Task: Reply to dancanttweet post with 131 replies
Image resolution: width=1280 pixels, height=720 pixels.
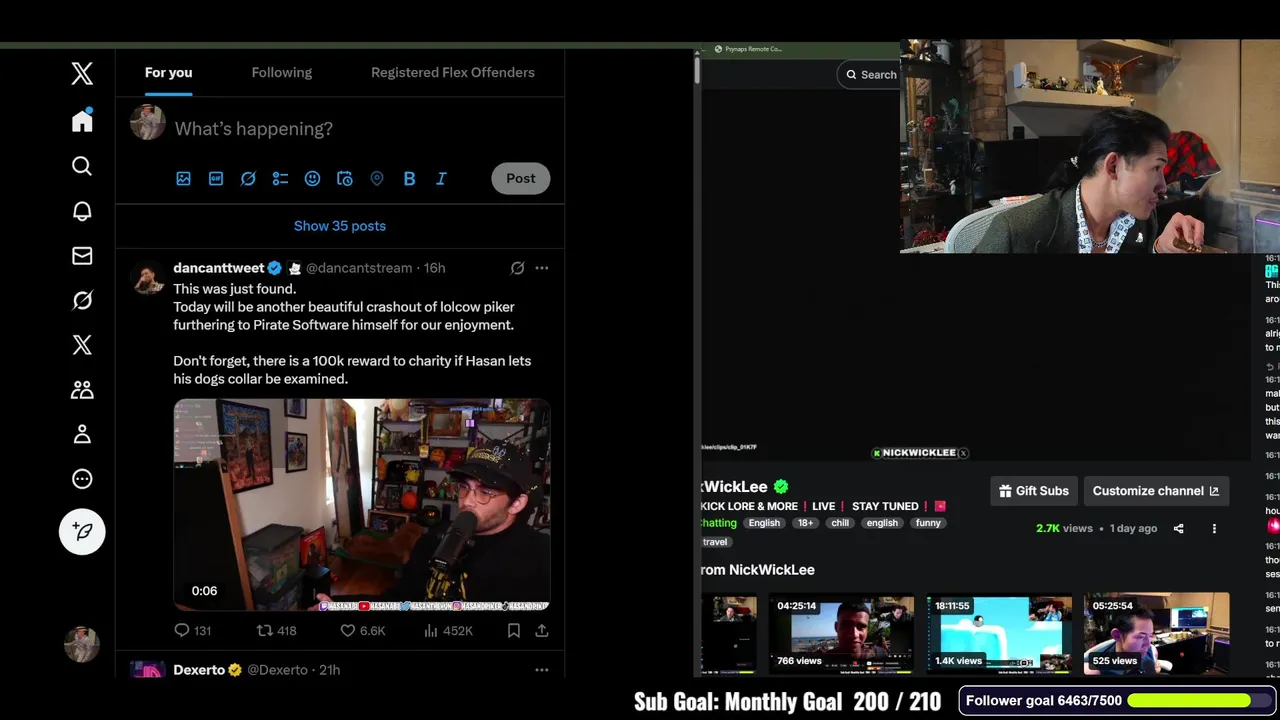Action: 193,631
